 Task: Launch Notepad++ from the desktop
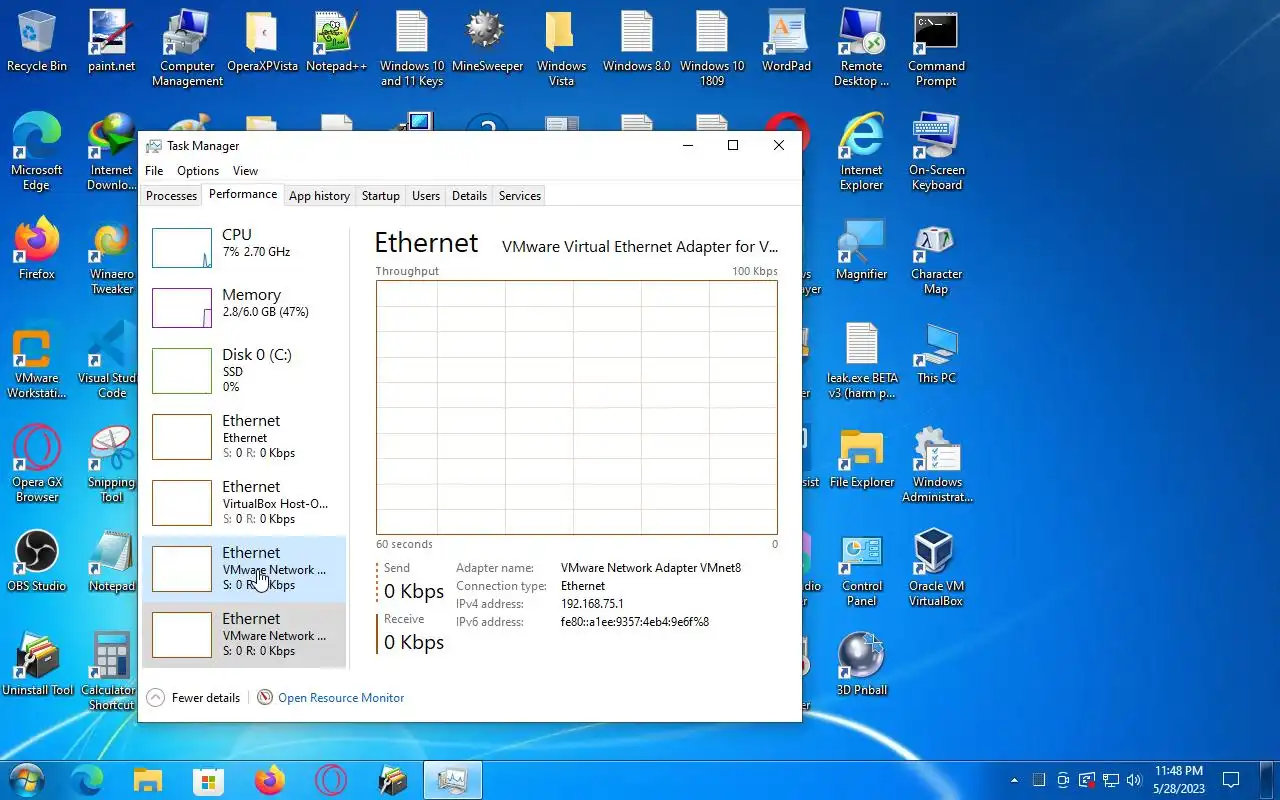[x=337, y=42]
